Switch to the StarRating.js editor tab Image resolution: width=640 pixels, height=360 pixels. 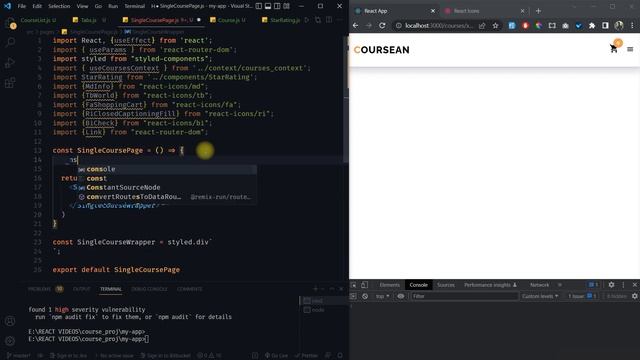(x=282, y=20)
